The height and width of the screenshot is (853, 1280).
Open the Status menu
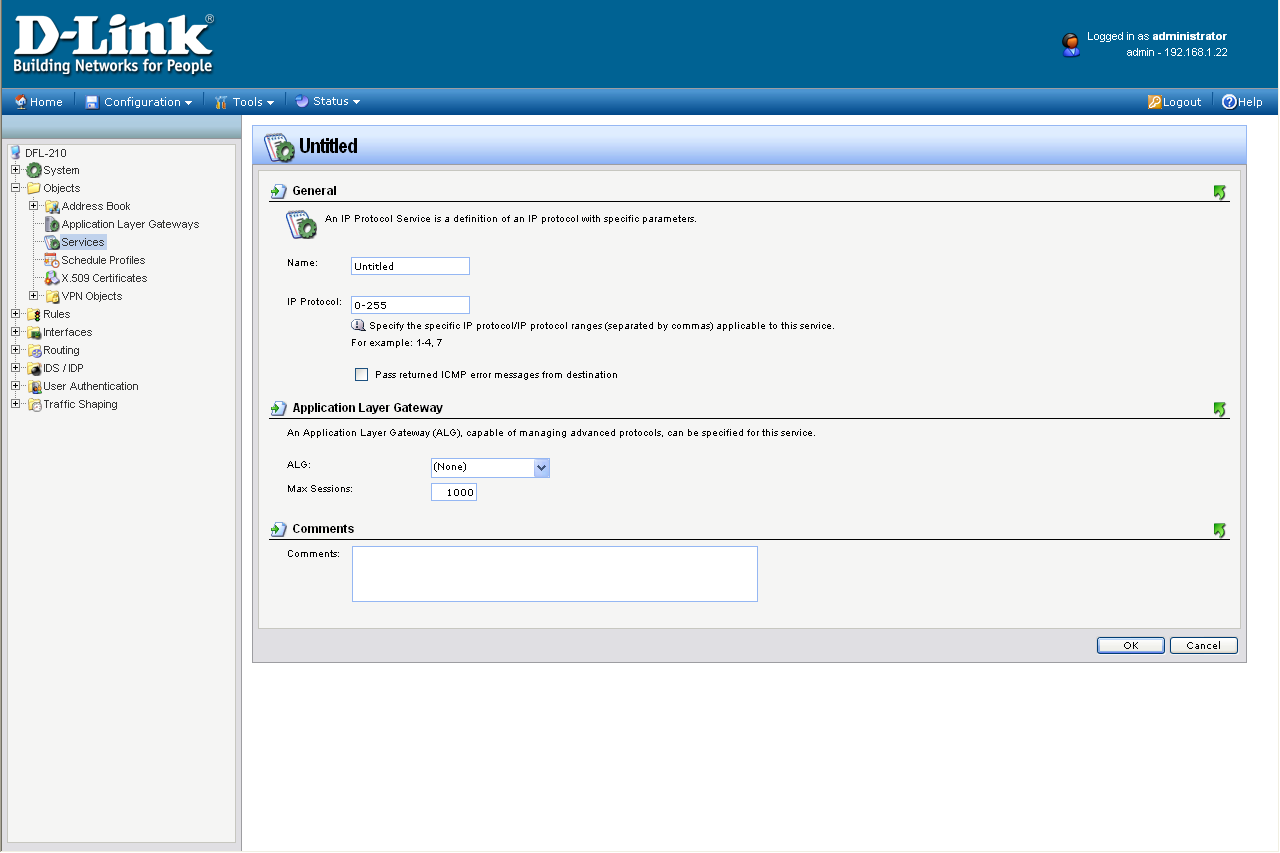(x=327, y=101)
